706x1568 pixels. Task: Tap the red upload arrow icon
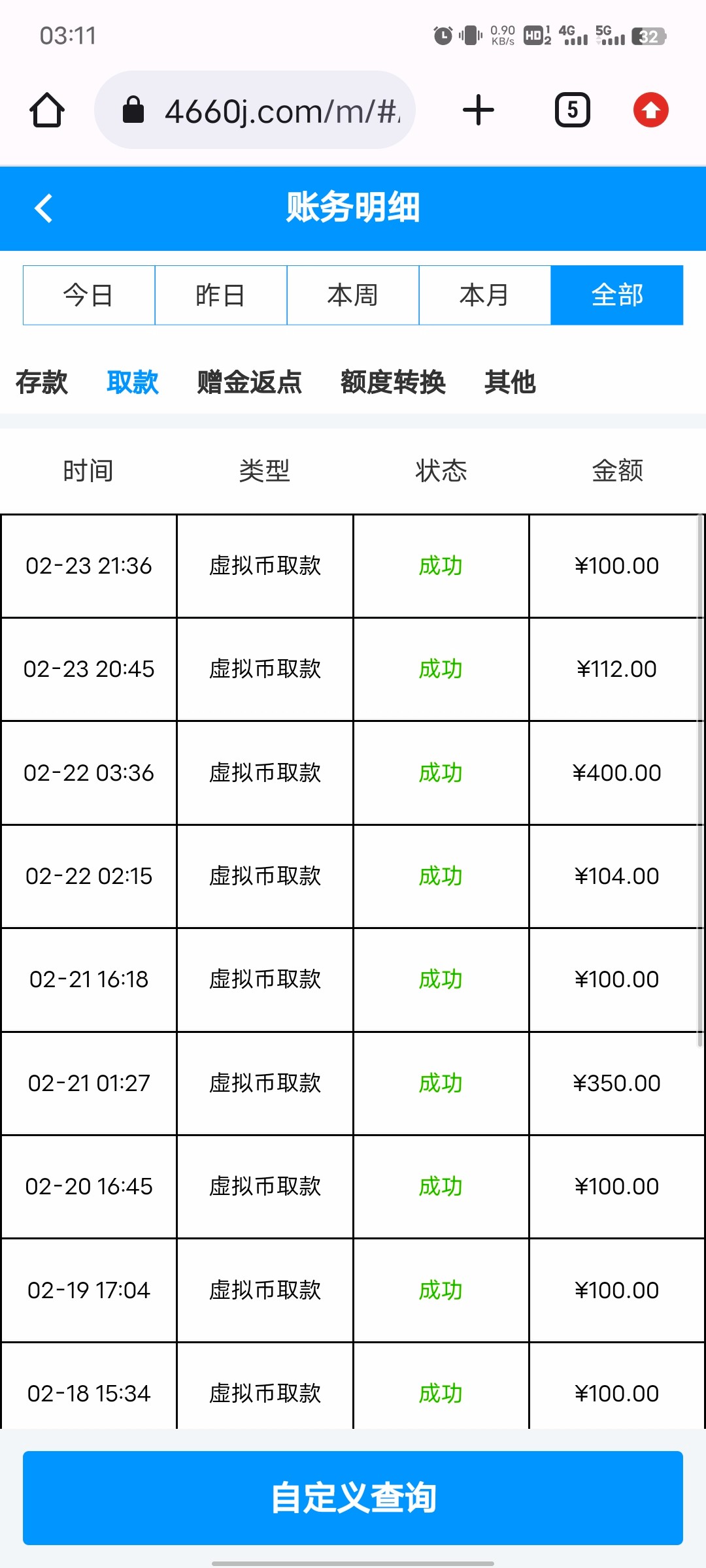pos(650,110)
